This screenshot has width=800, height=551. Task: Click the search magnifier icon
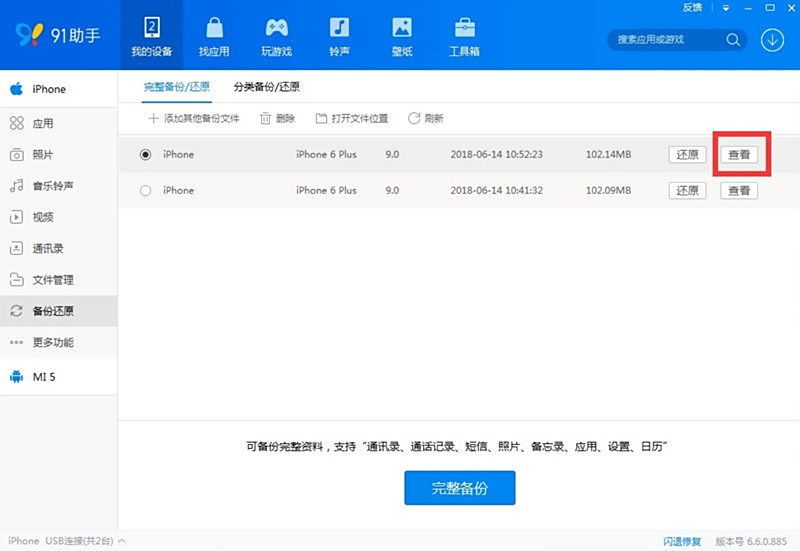pos(733,40)
